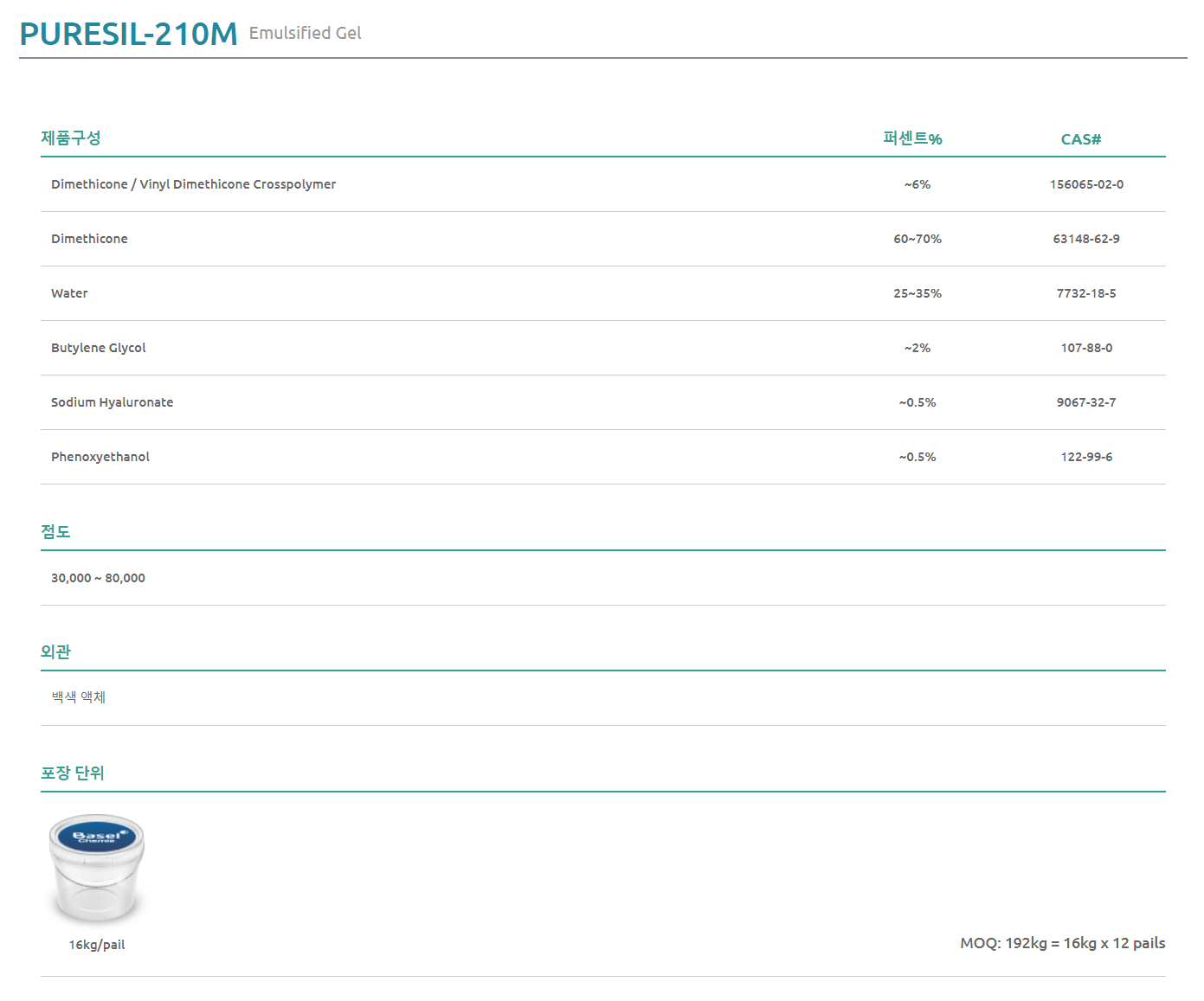Image resolution: width=1204 pixels, height=1001 pixels.
Task: Click the 외관 section heading
Action: click(55, 651)
